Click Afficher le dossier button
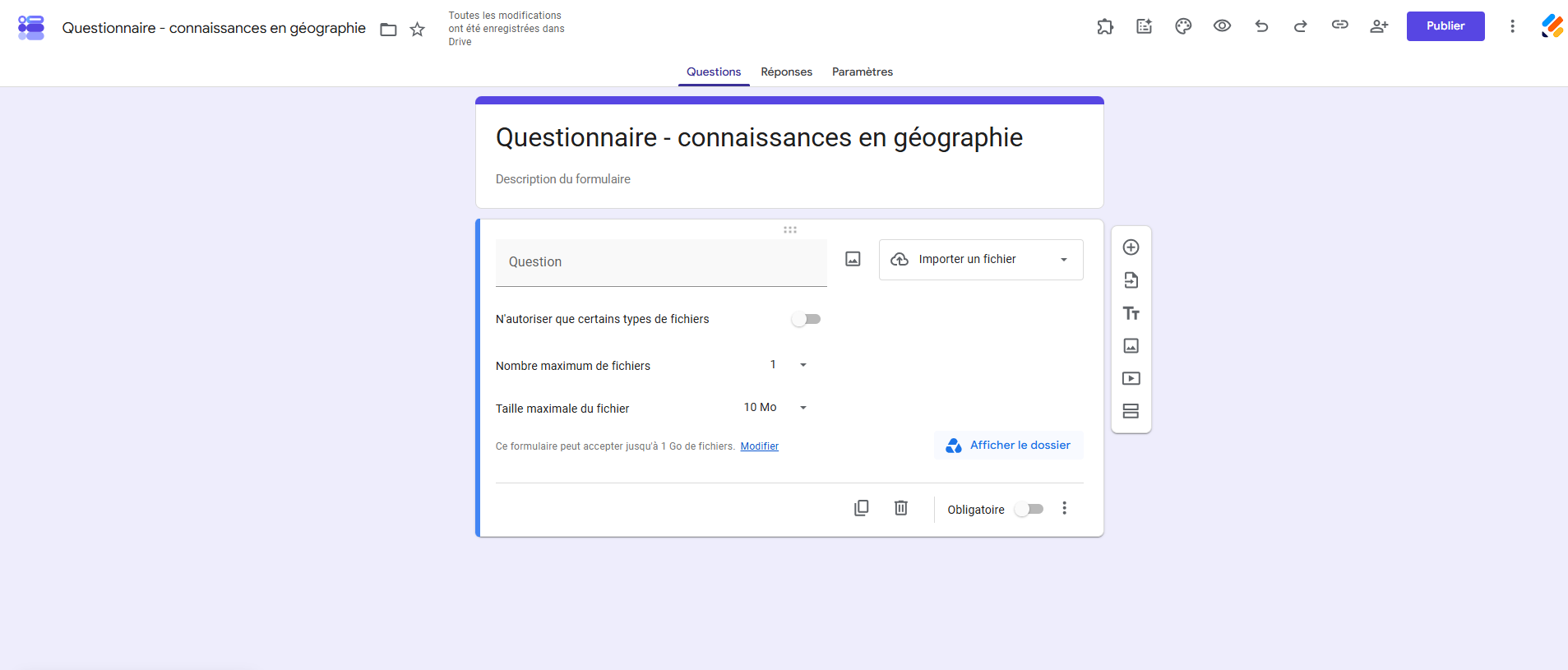1568x670 pixels. tap(1009, 446)
